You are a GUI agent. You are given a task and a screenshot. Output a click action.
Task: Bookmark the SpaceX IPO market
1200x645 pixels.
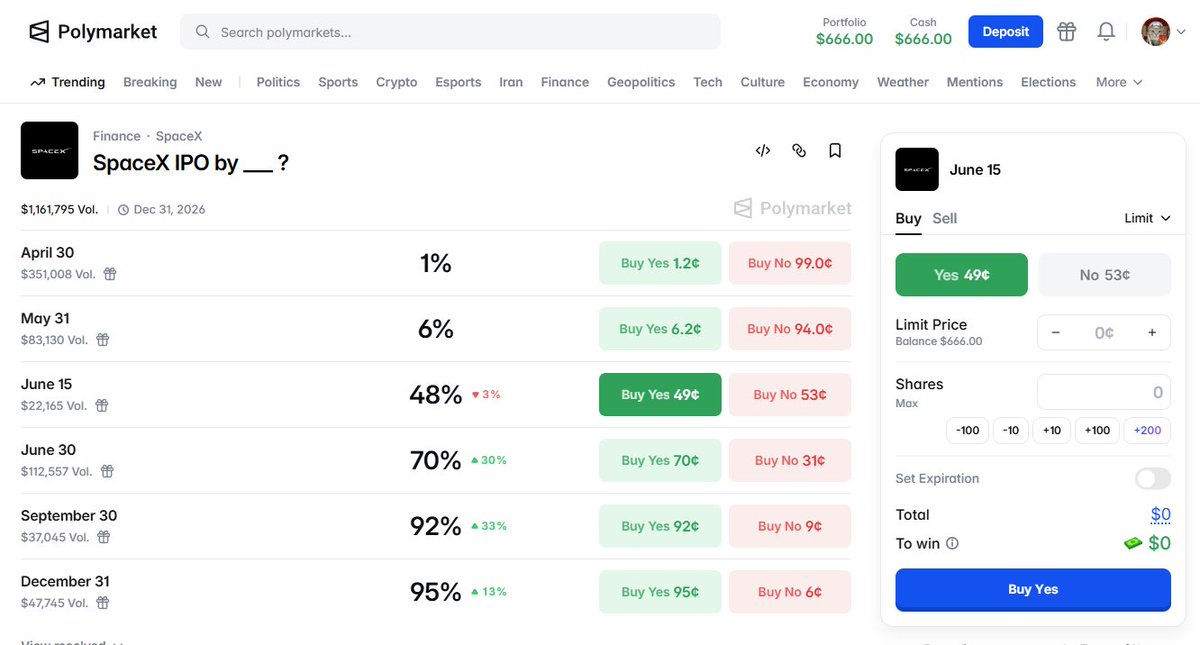point(835,150)
